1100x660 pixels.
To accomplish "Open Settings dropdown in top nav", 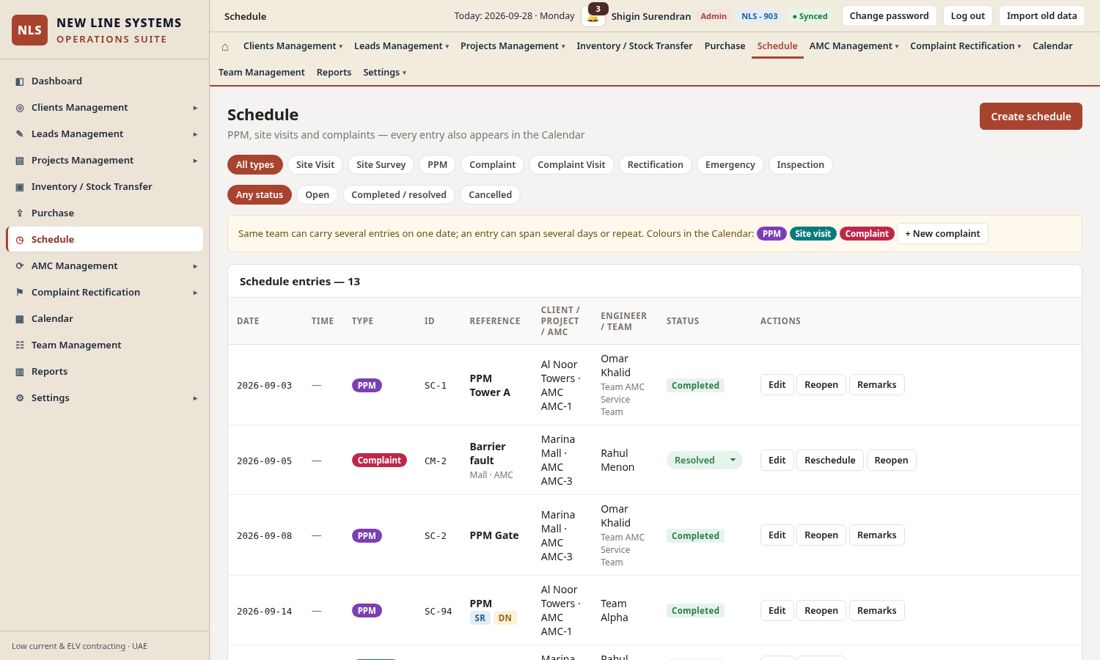I will (384, 73).
